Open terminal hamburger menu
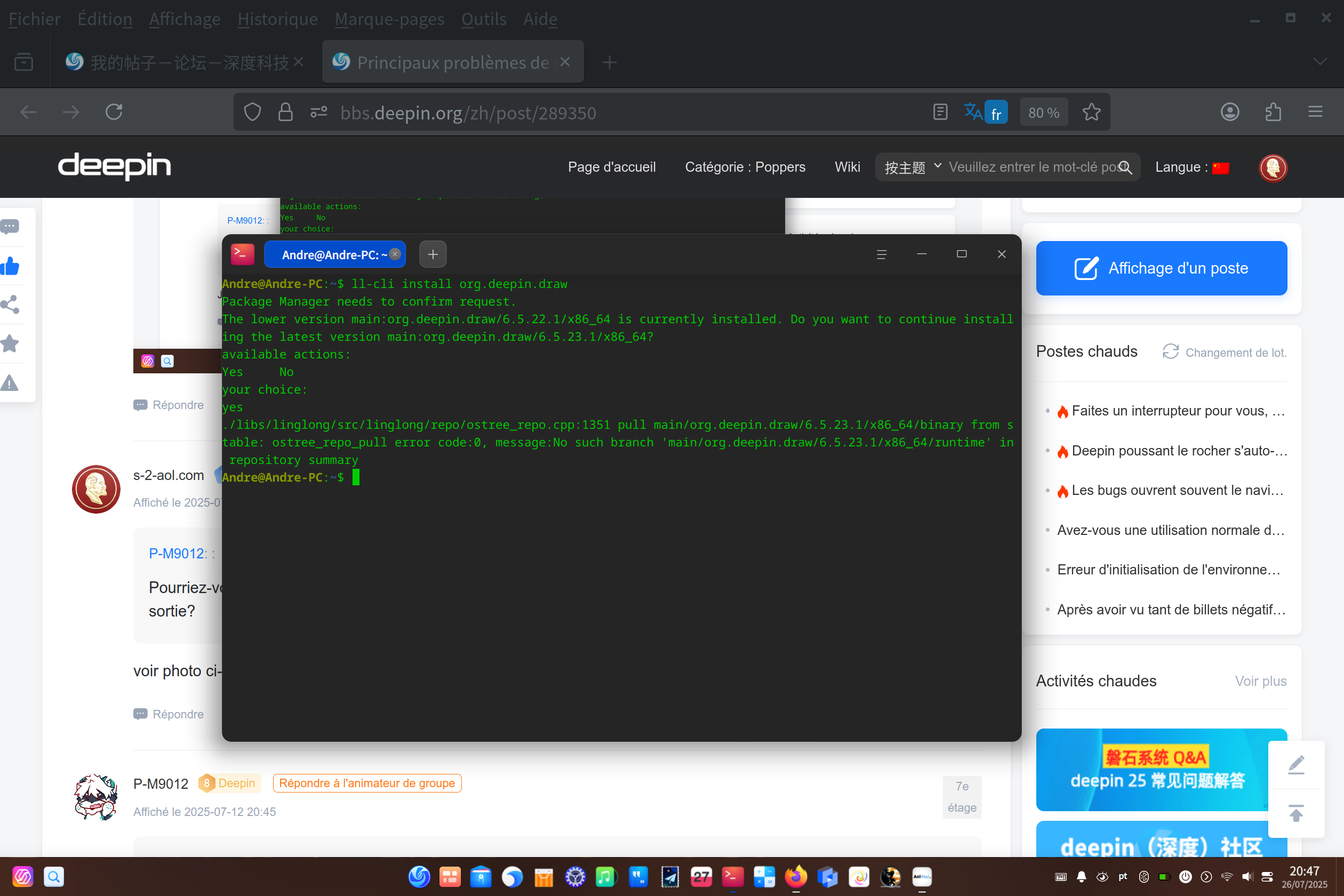Screen dimensions: 1344x896 pyautogui.click(x=881, y=254)
